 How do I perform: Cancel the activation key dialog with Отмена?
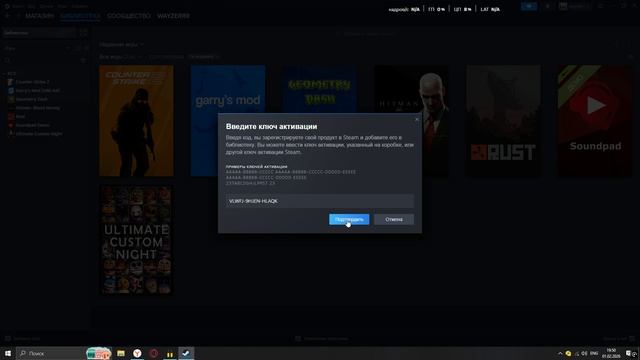394,219
